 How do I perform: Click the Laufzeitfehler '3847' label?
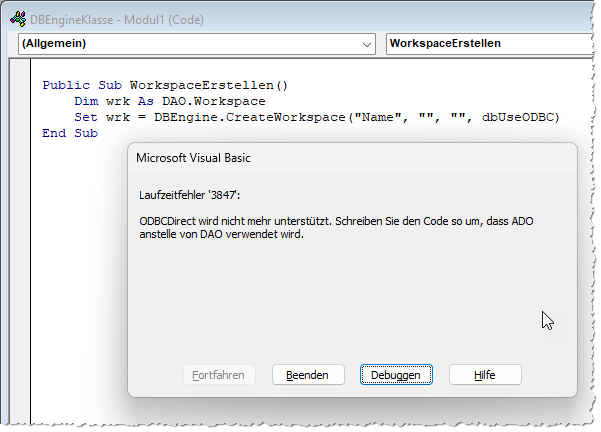(x=190, y=193)
